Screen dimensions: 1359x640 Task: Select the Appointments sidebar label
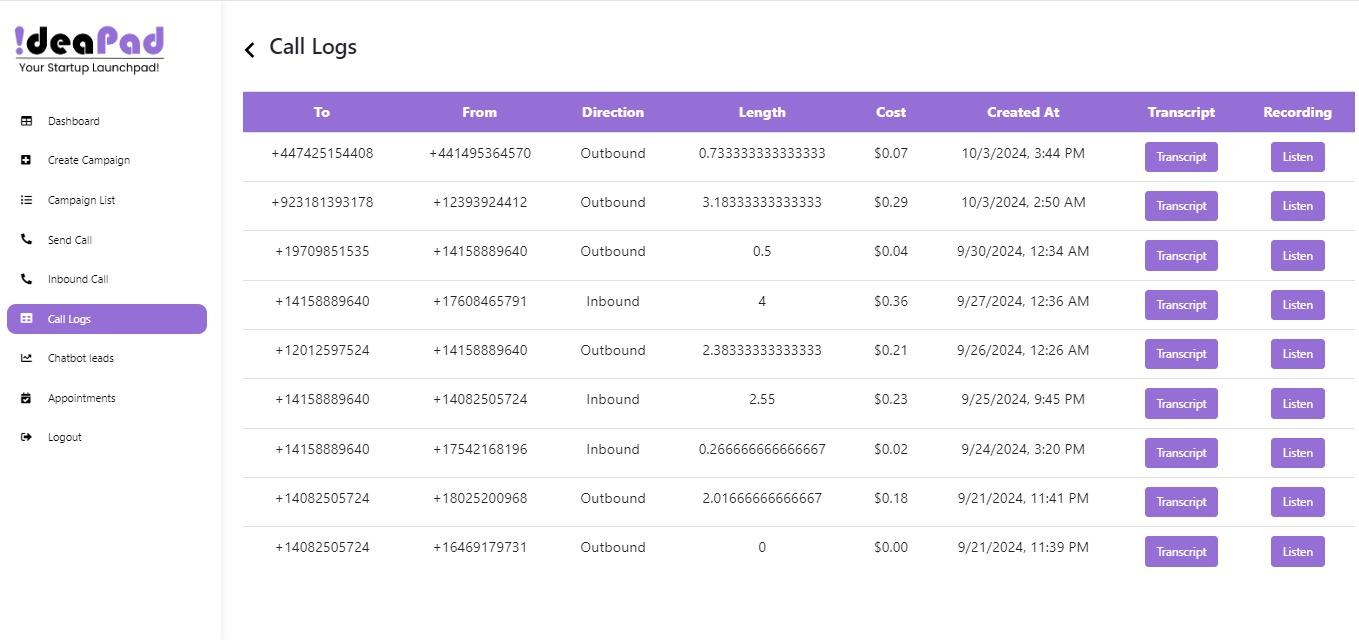[x=81, y=398]
